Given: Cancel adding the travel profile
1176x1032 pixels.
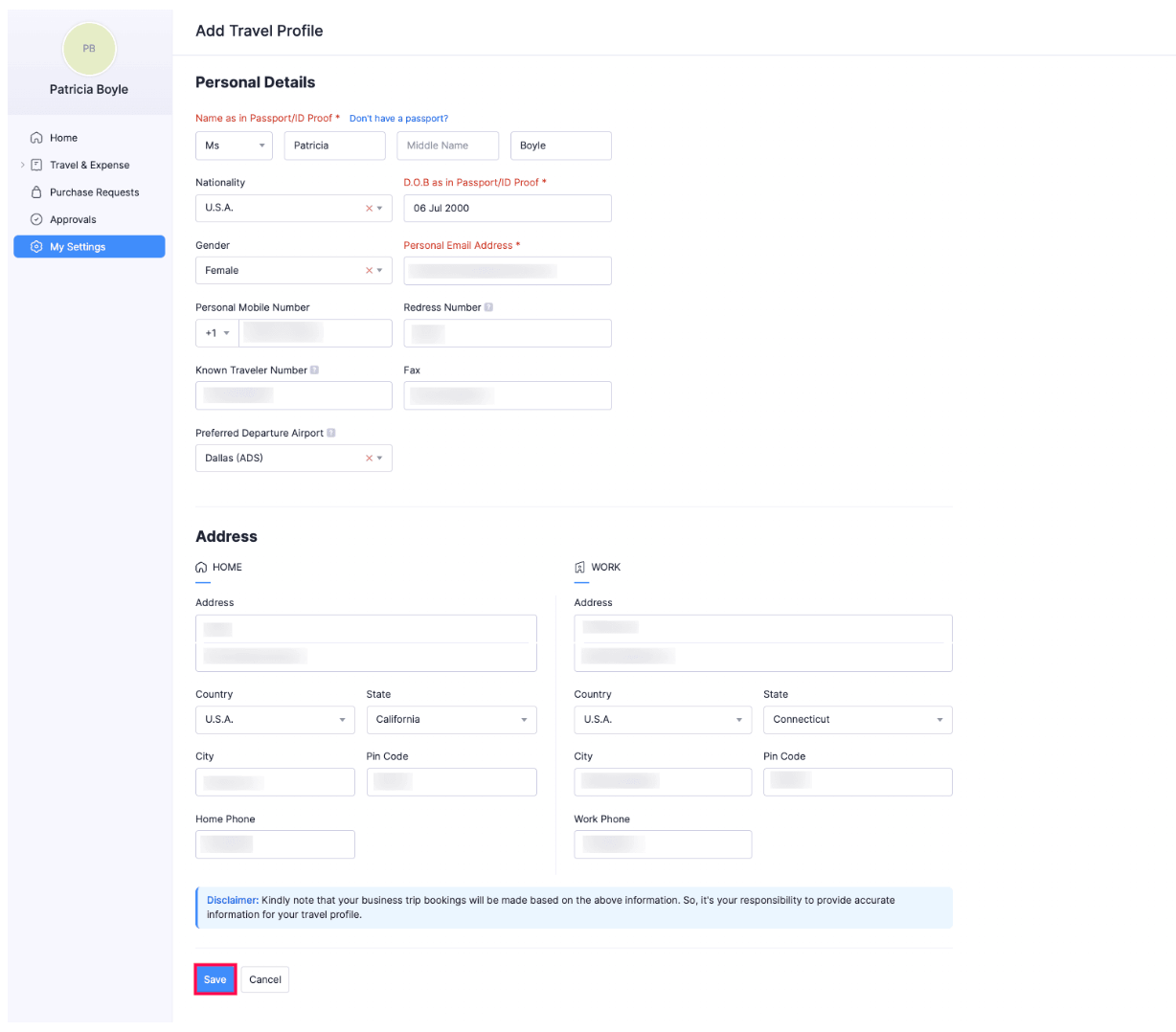Looking at the screenshot, I should [265, 979].
